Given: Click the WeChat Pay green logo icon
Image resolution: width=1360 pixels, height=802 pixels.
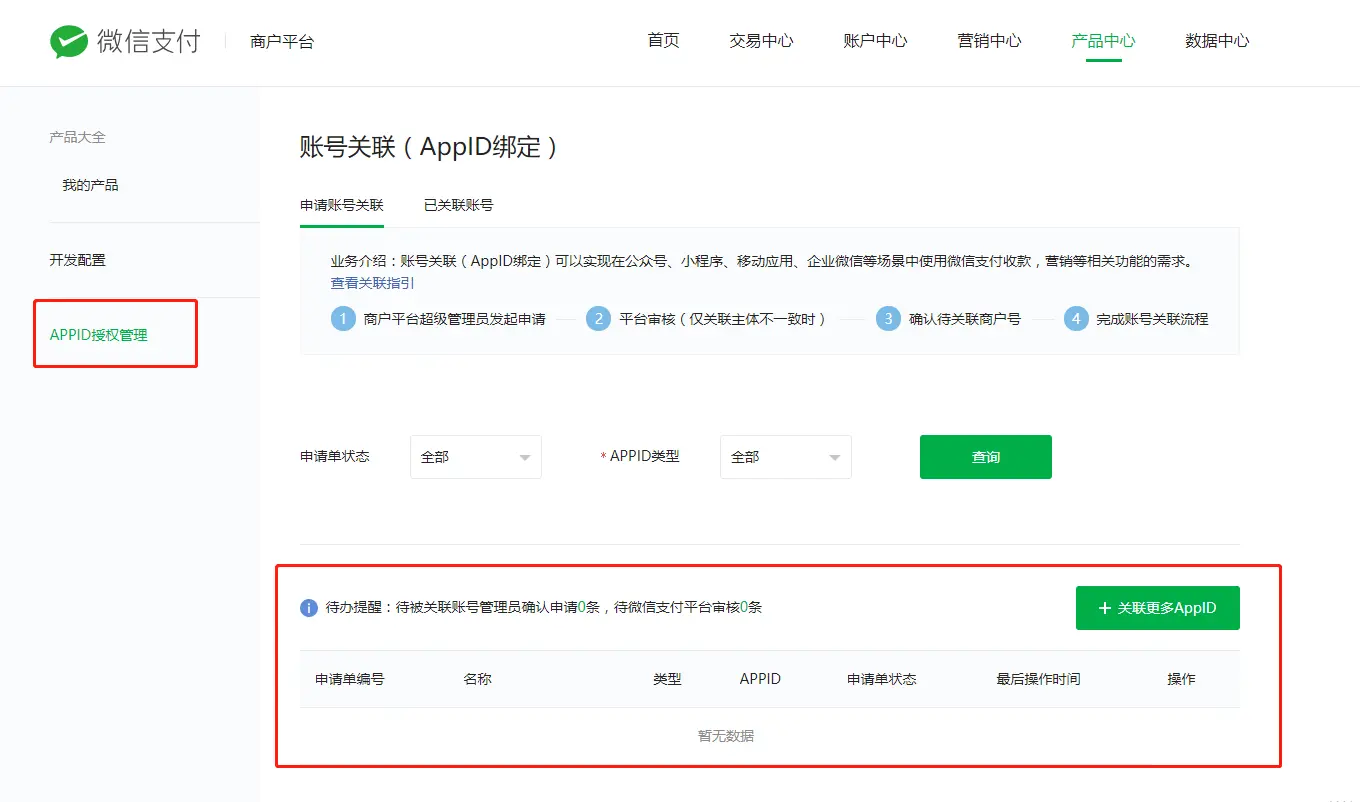Looking at the screenshot, I should [x=69, y=42].
